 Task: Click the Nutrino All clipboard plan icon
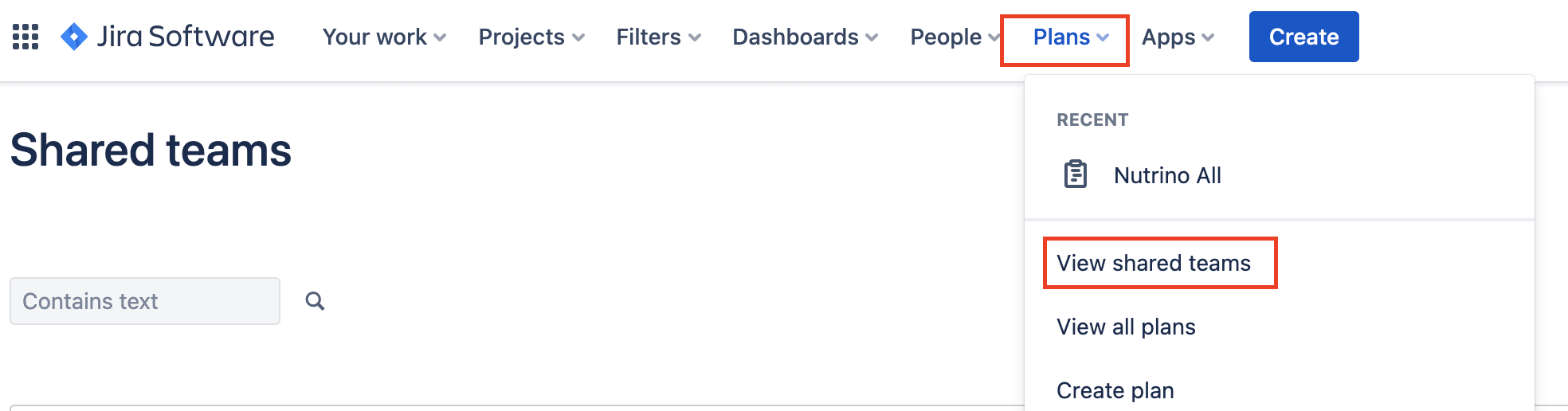[1076, 174]
